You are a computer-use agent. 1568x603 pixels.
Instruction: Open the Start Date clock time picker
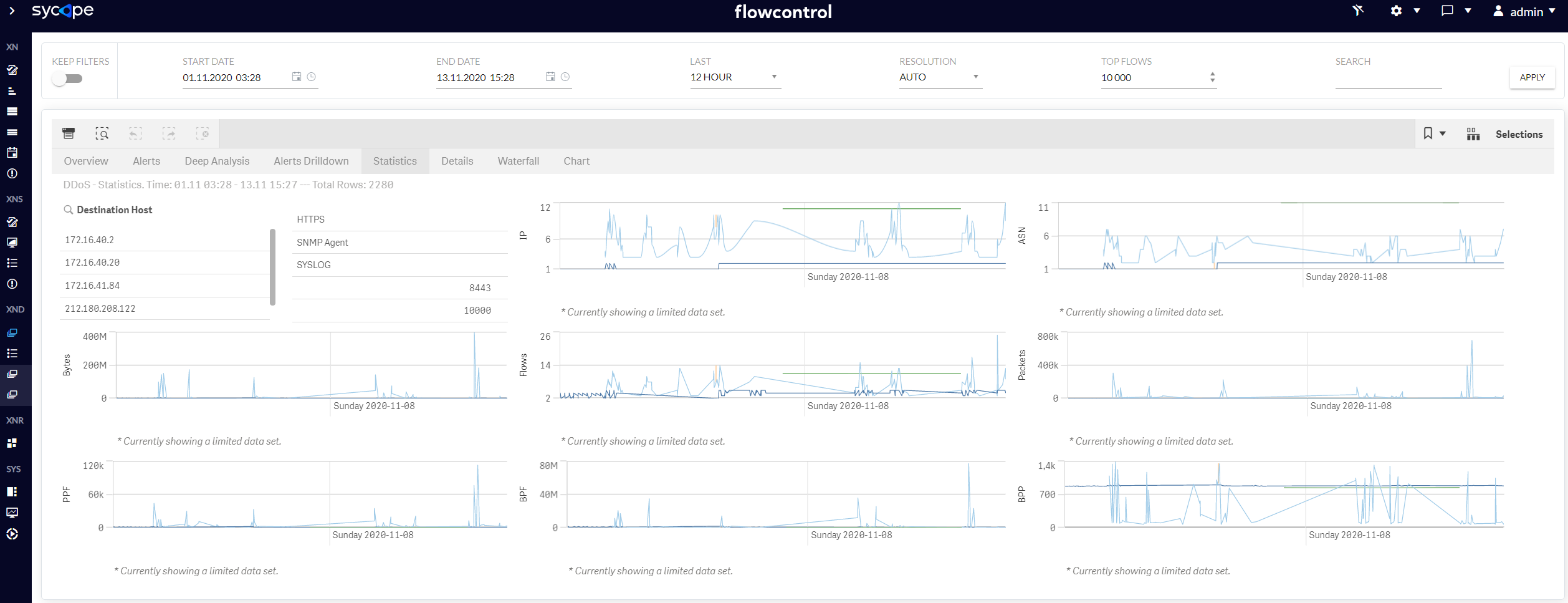tap(312, 77)
